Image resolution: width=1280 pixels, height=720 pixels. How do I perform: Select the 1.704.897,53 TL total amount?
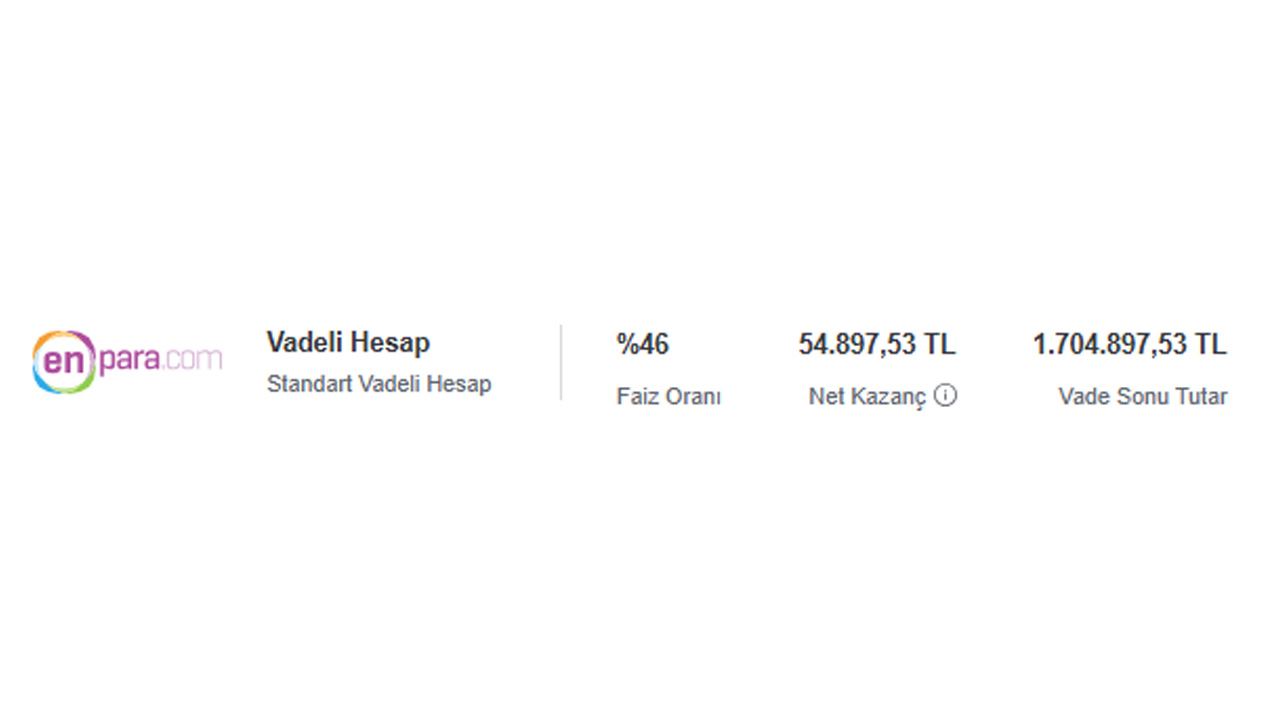1130,345
